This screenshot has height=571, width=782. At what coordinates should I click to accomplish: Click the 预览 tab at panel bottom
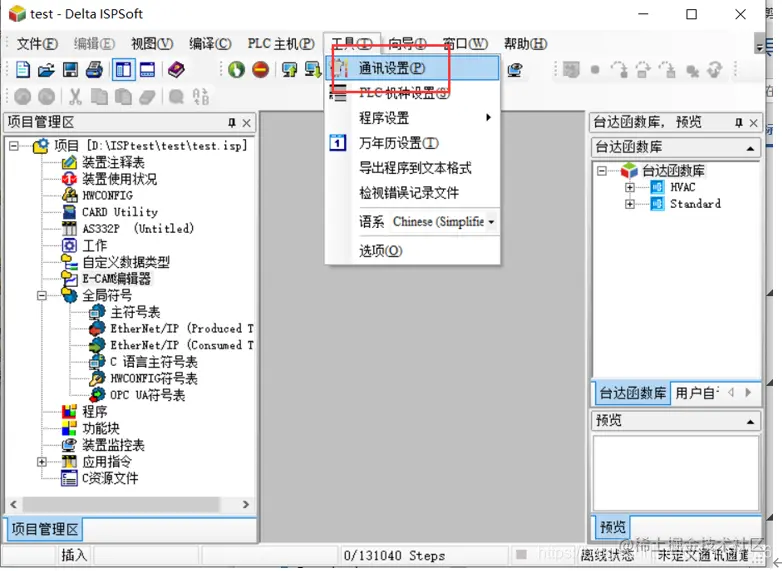(612, 527)
